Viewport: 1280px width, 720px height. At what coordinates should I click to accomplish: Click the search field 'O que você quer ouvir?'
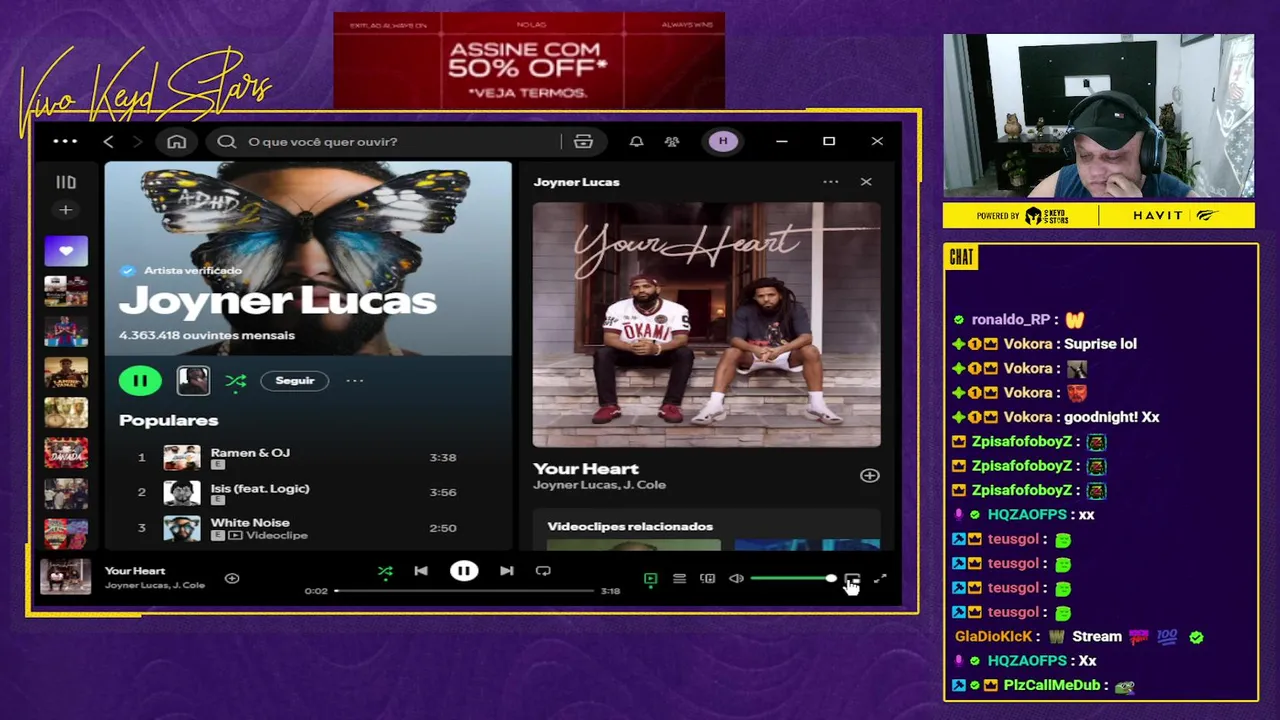404,142
